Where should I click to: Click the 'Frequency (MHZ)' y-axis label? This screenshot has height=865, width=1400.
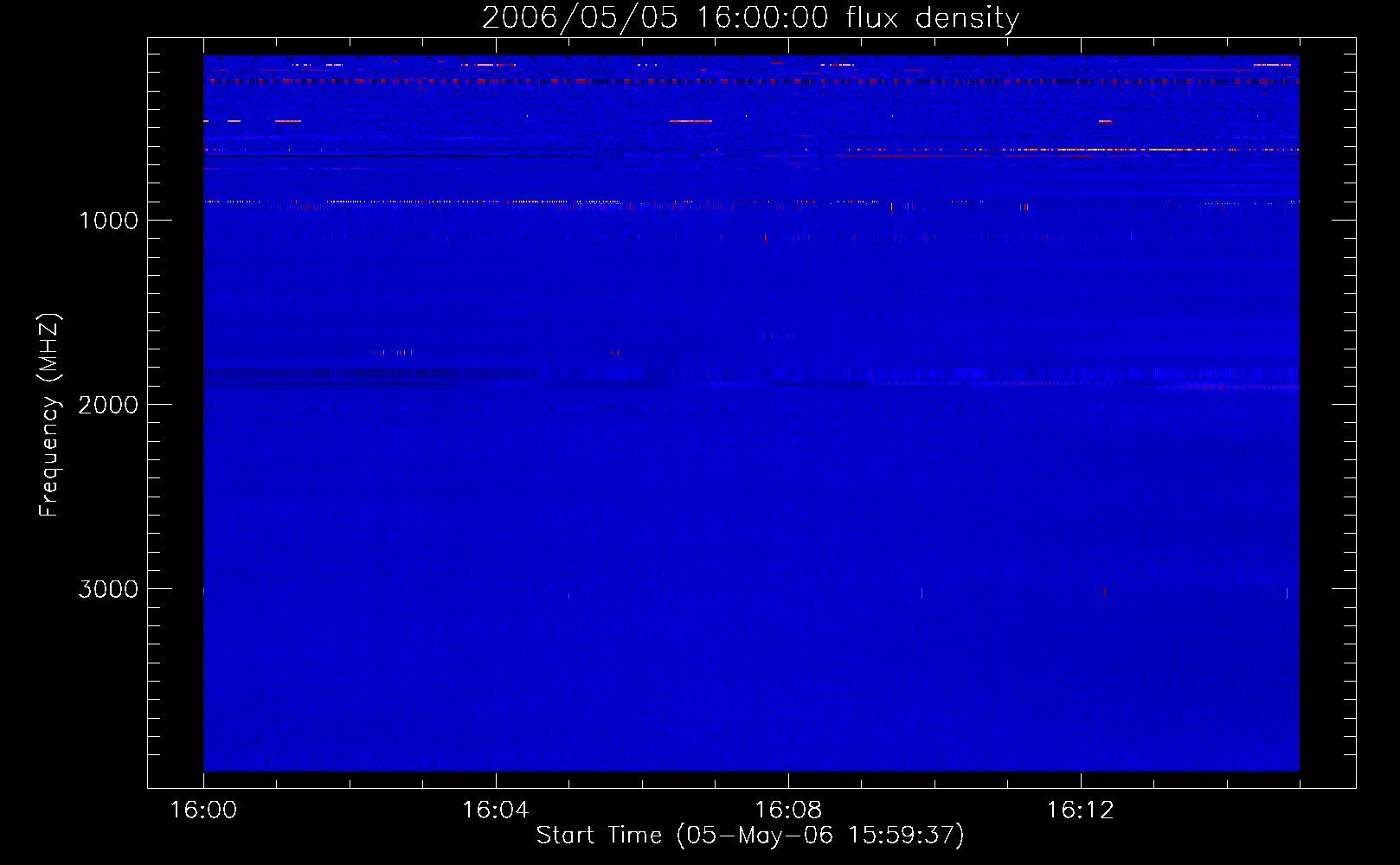[49, 415]
